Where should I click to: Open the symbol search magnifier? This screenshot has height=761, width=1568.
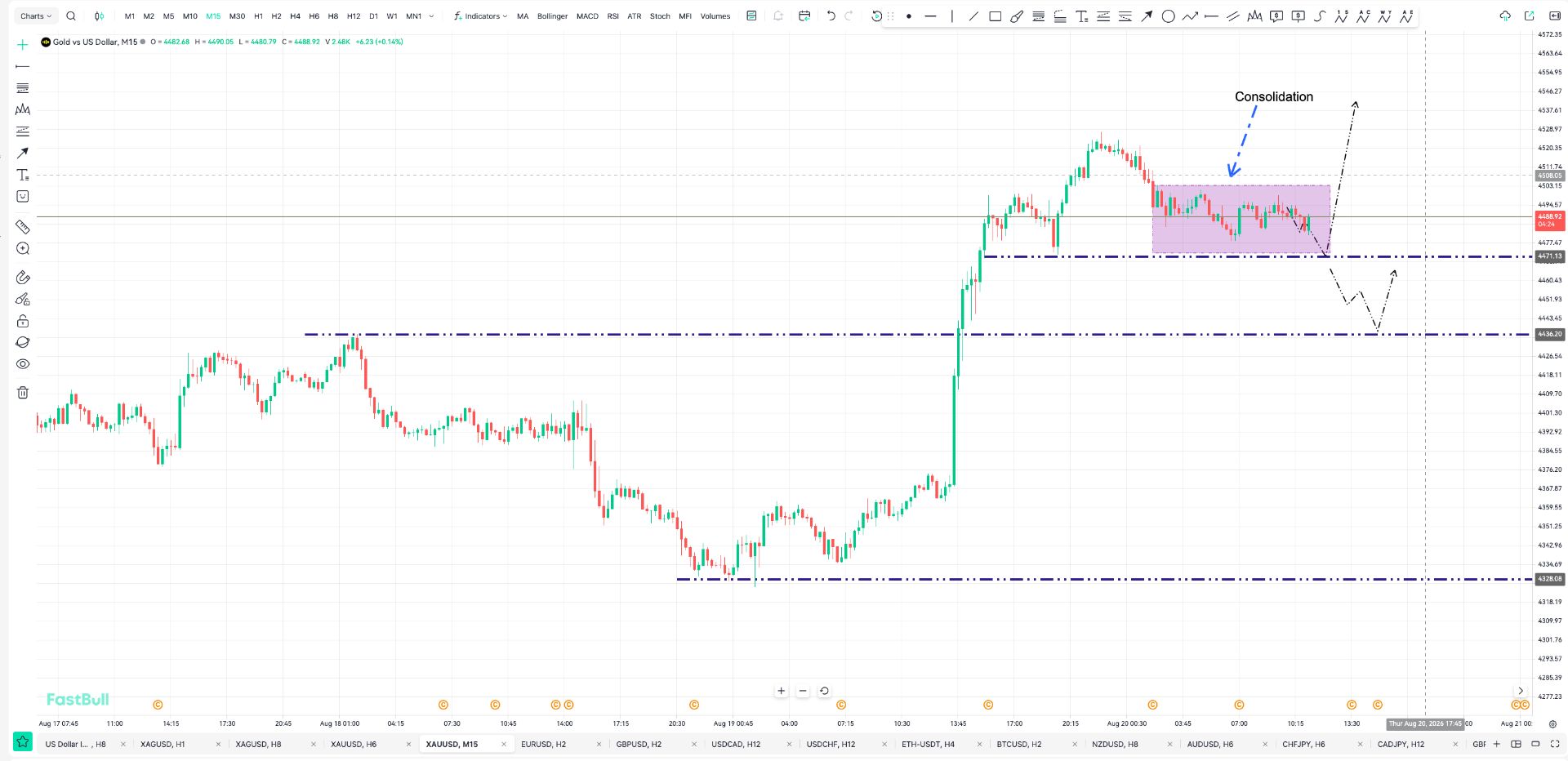(71, 16)
